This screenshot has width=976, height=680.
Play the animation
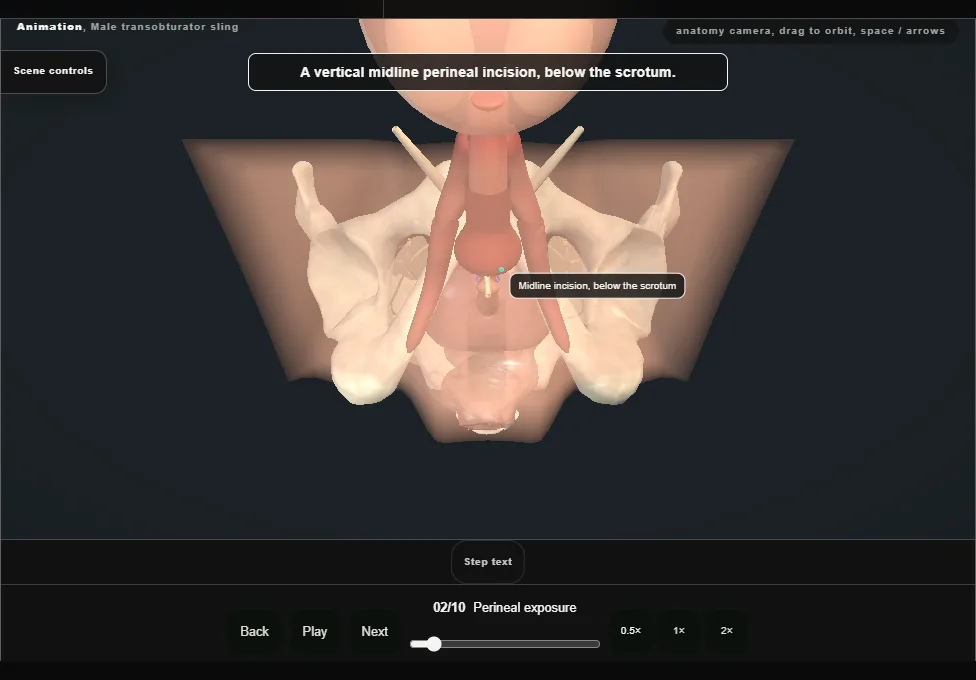(x=314, y=631)
